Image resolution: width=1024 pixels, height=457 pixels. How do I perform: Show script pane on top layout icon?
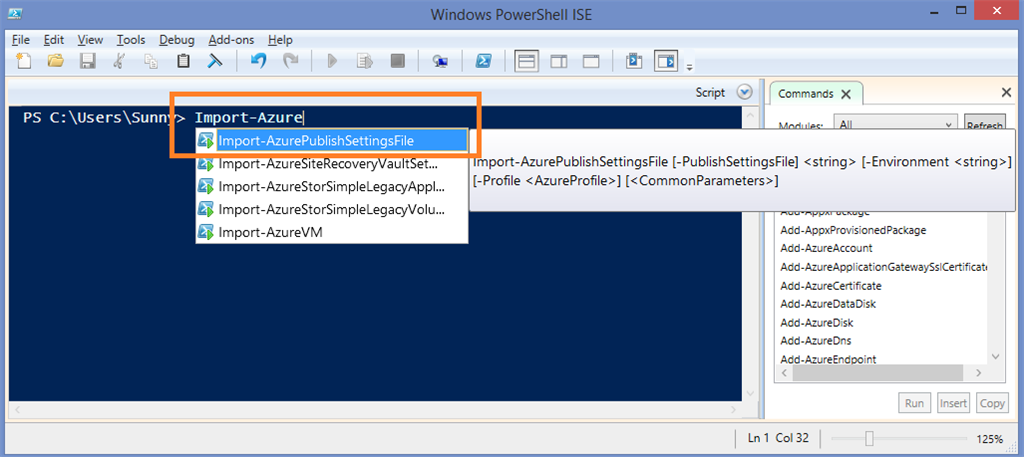pos(526,61)
